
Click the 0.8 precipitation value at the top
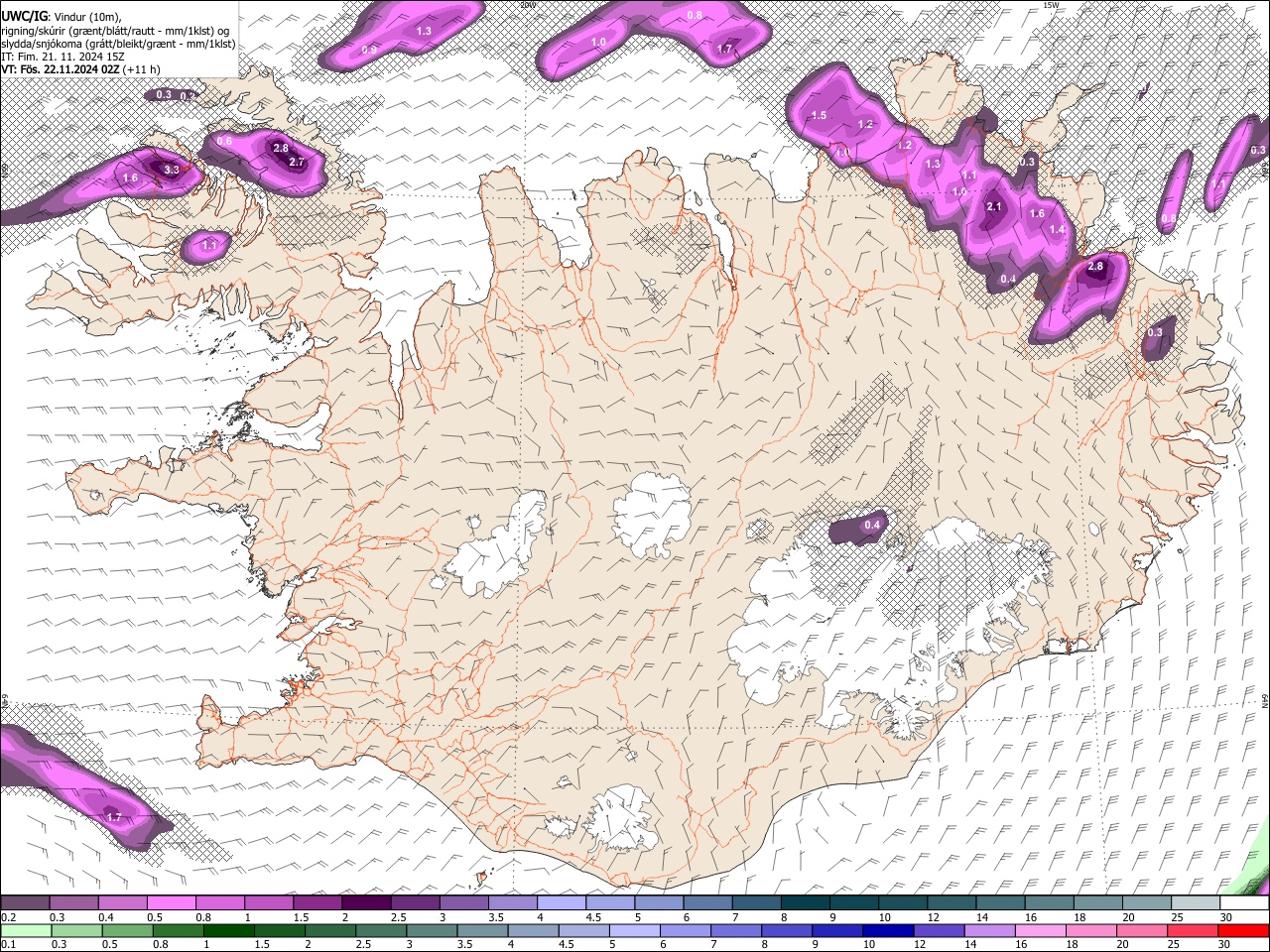point(696,16)
